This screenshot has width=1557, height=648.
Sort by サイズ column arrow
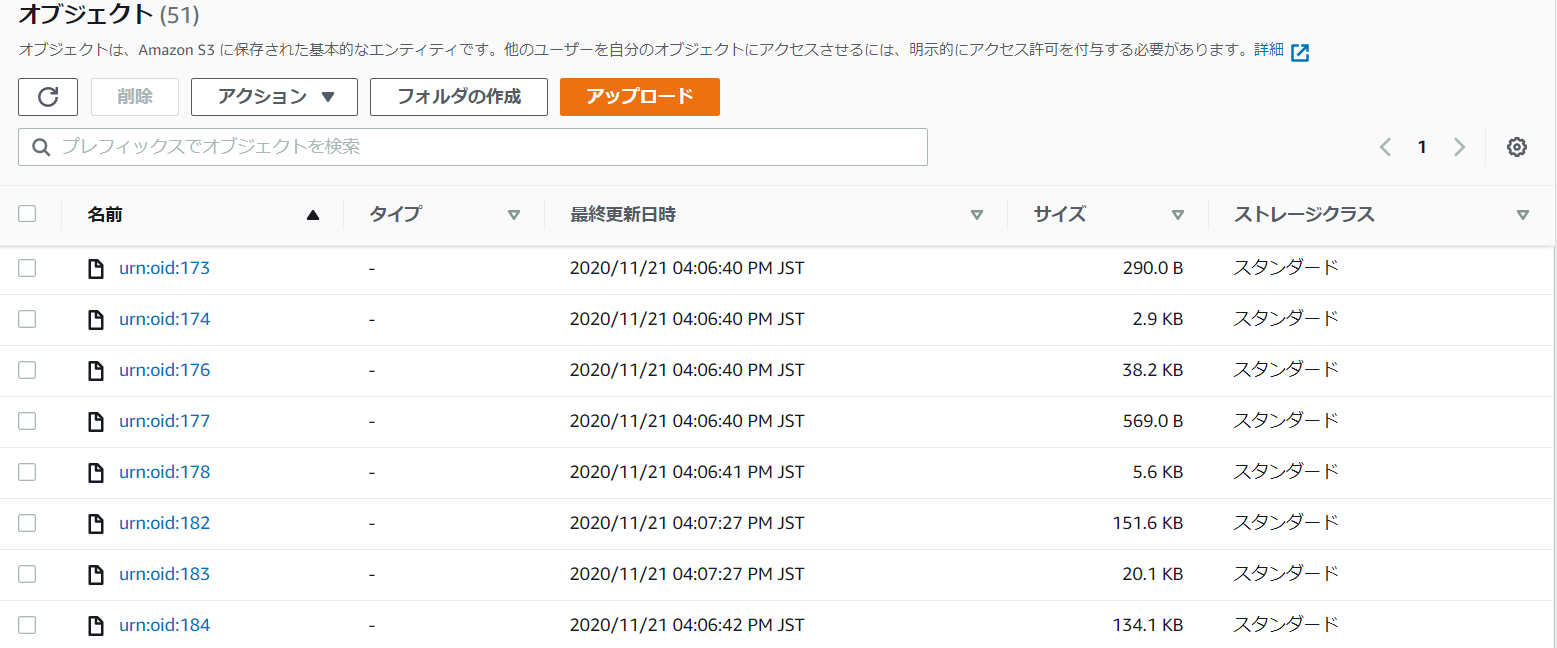pos(1178,214)
